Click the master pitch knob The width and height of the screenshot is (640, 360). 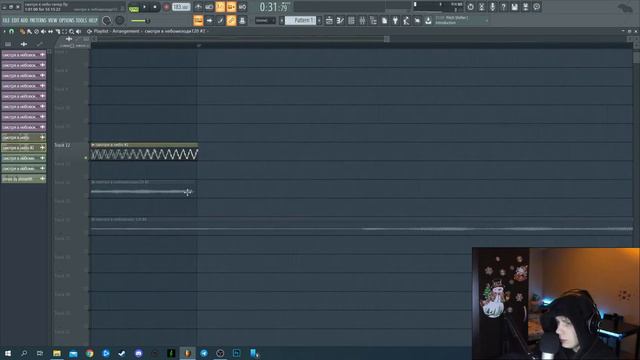[120, 20]
